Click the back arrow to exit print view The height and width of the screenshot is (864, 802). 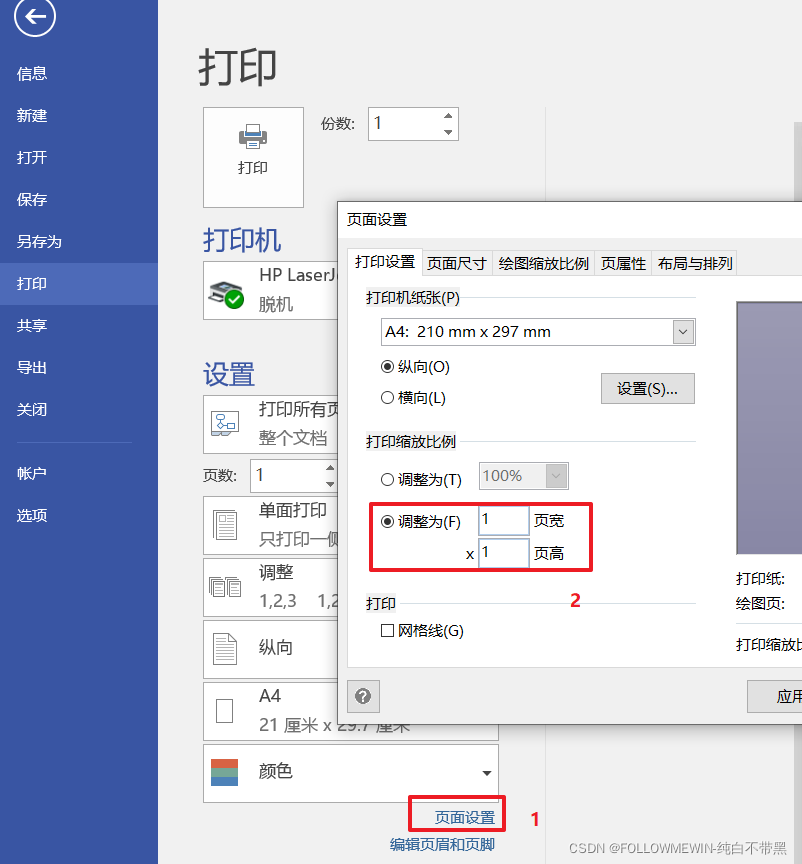(34, 18)
